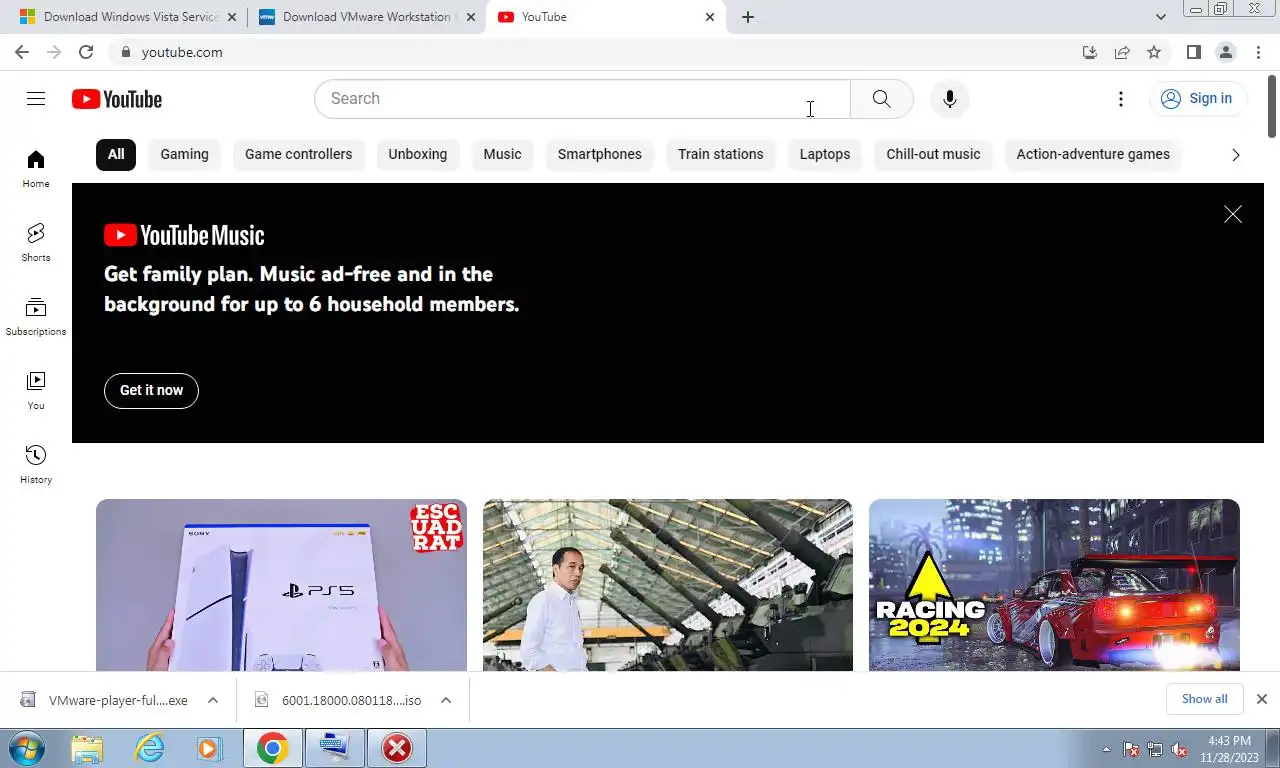This screenshot has width=1280, height=768.
Task: Select the Chill-out music chip
Action: click(933, 154)
